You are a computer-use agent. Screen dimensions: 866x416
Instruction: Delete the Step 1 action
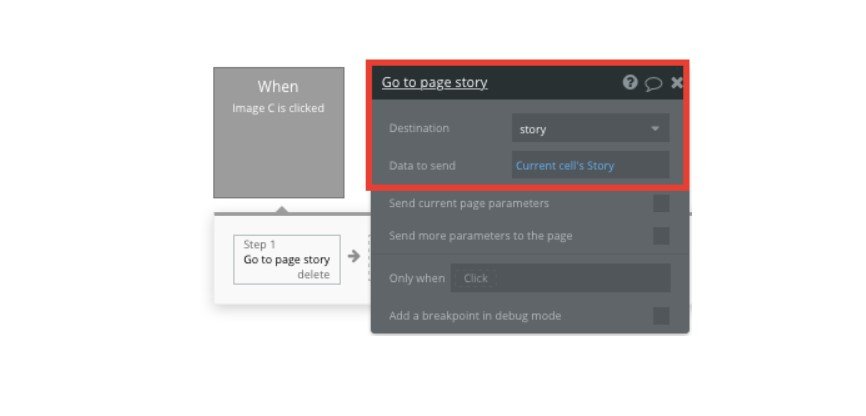314,275
